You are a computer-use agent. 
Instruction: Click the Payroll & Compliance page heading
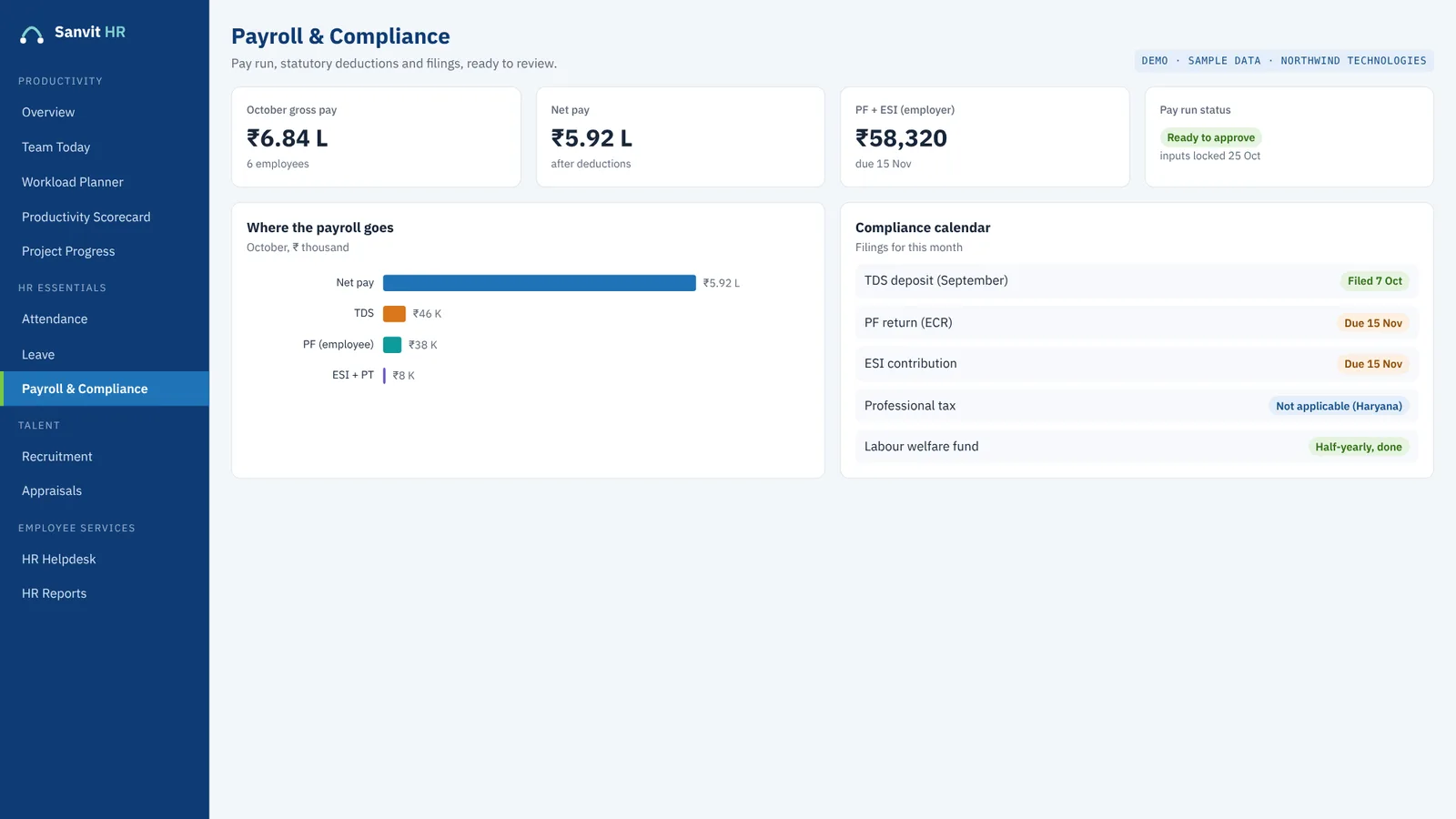pos(340,36)
